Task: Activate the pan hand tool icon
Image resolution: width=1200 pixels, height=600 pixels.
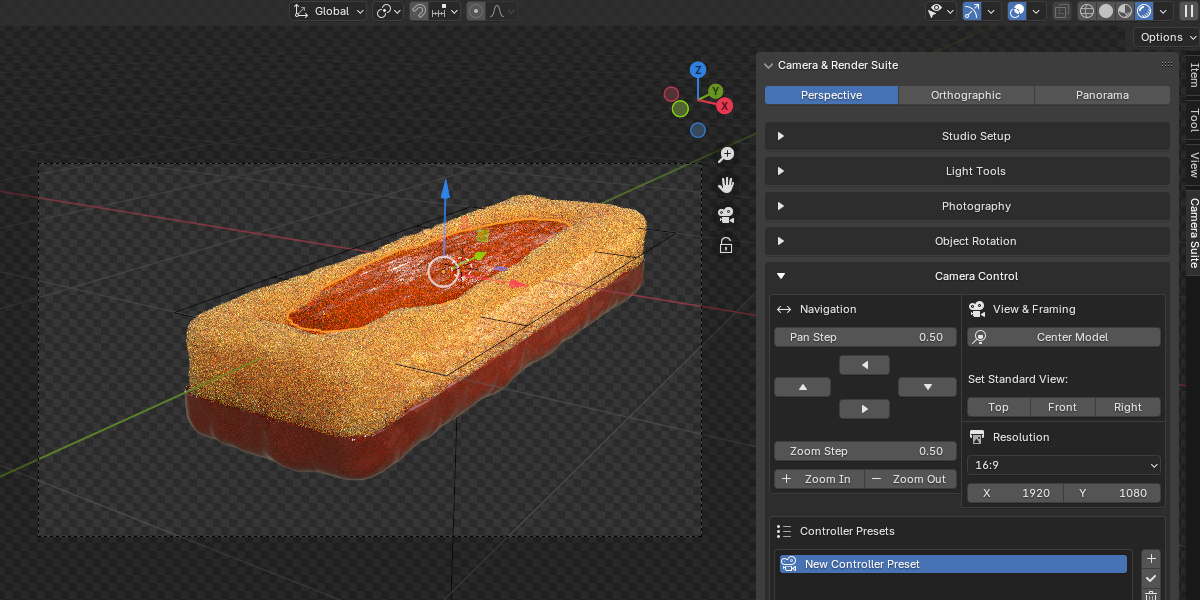Action: 727,184
